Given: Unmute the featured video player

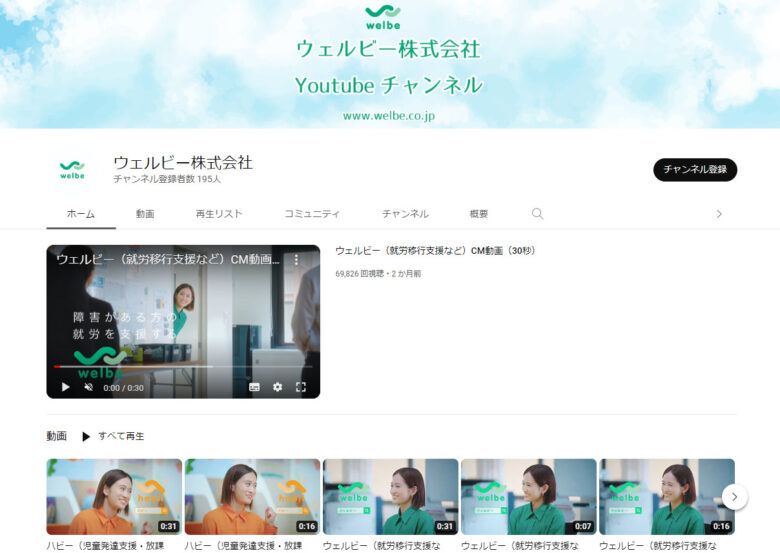Looking at the screenshot, I should coord(89,387).
